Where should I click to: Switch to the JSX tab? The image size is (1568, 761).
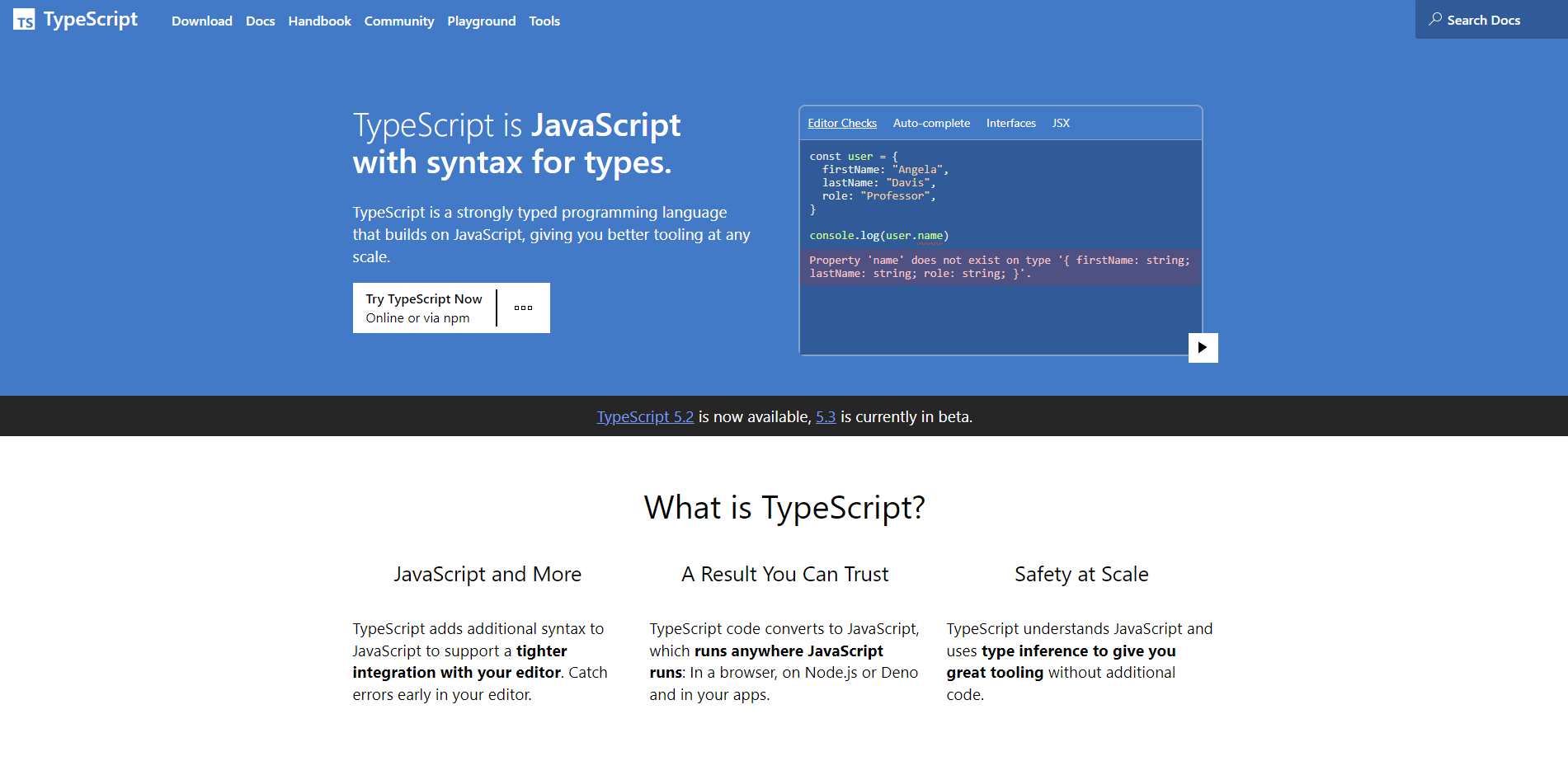click(x=1061, y=123)
